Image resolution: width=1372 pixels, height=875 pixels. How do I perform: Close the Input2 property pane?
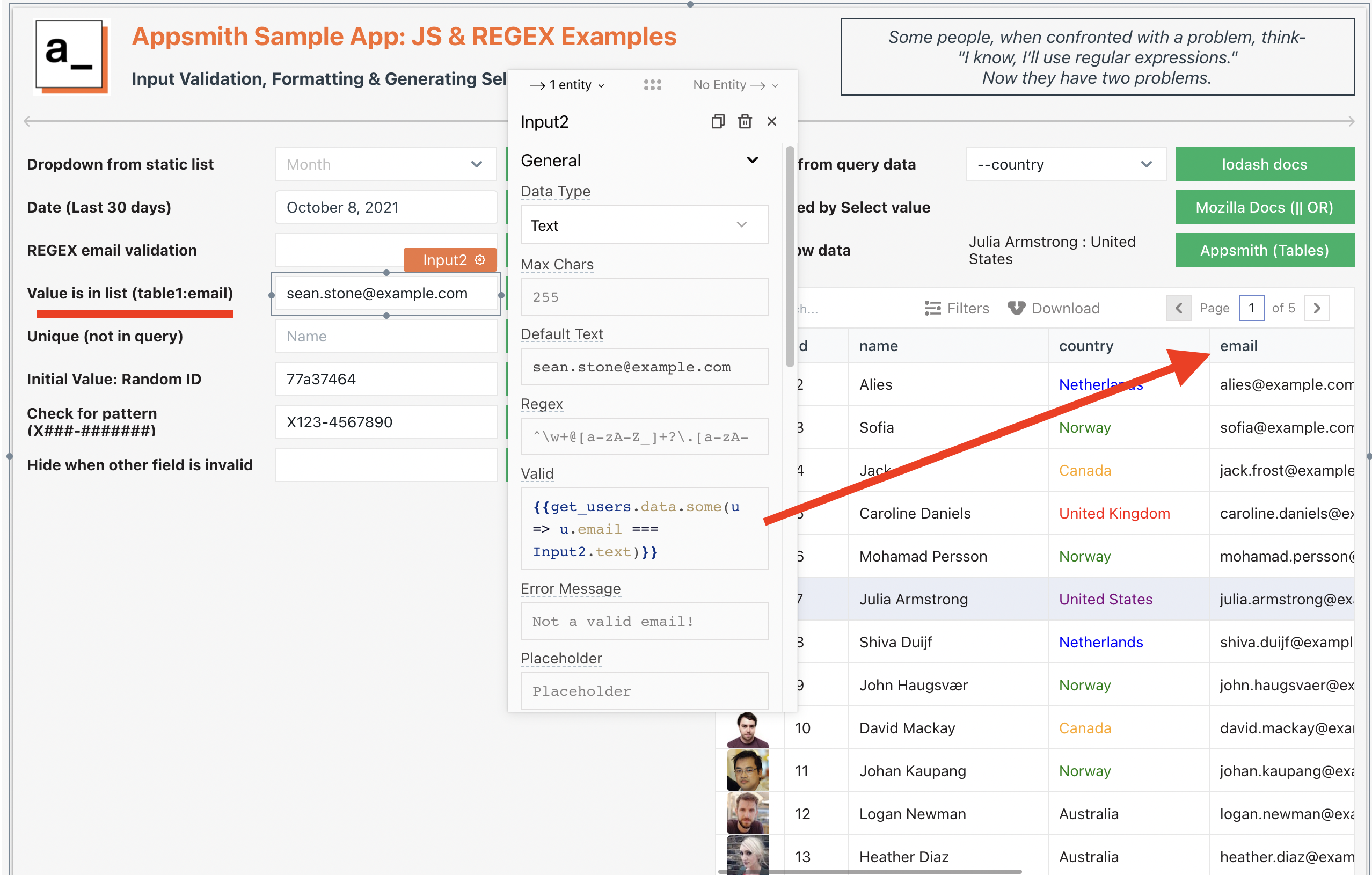pos(771,121)
